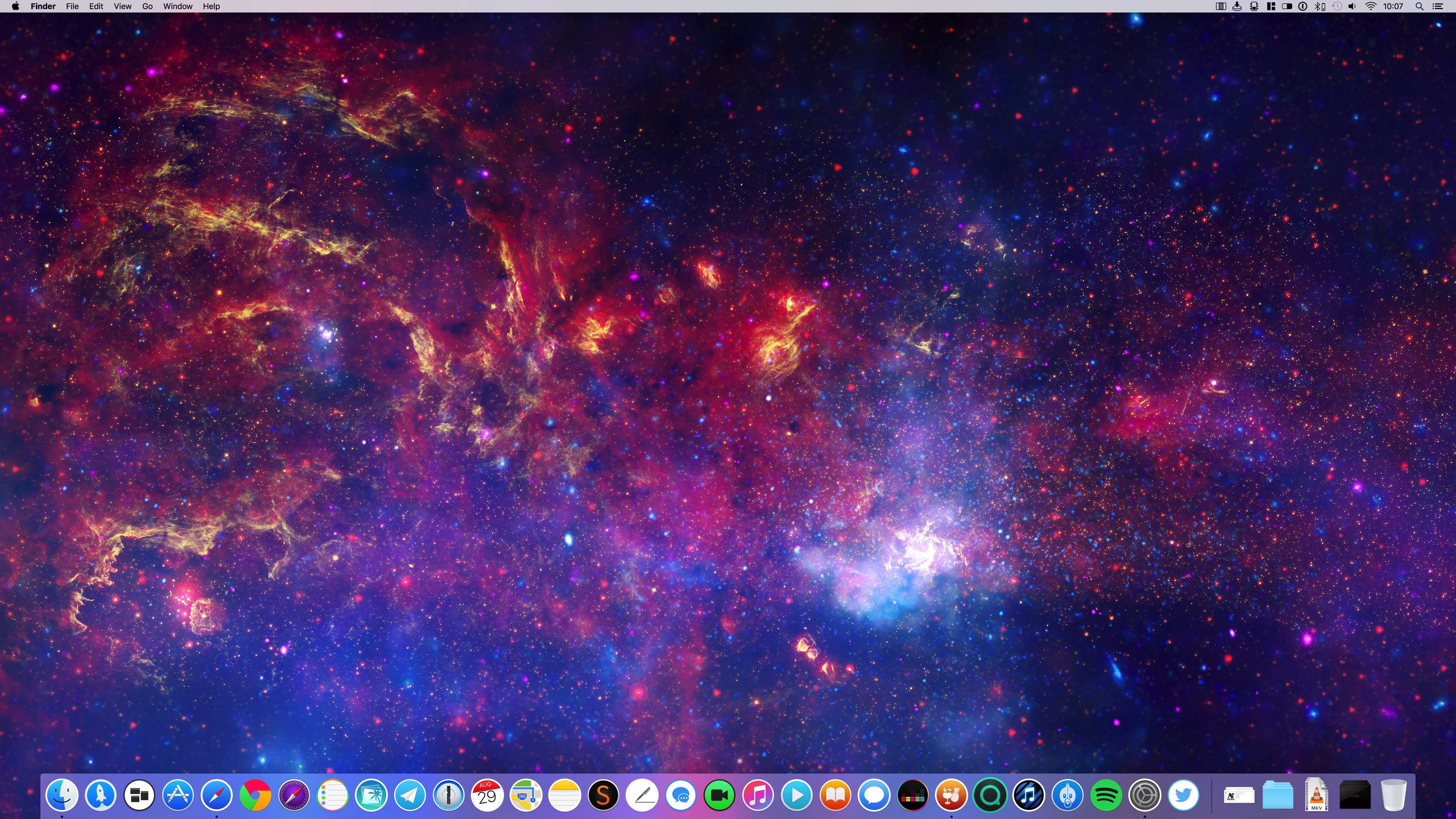Launch Telegram from the Dock

tap(410, 795)
